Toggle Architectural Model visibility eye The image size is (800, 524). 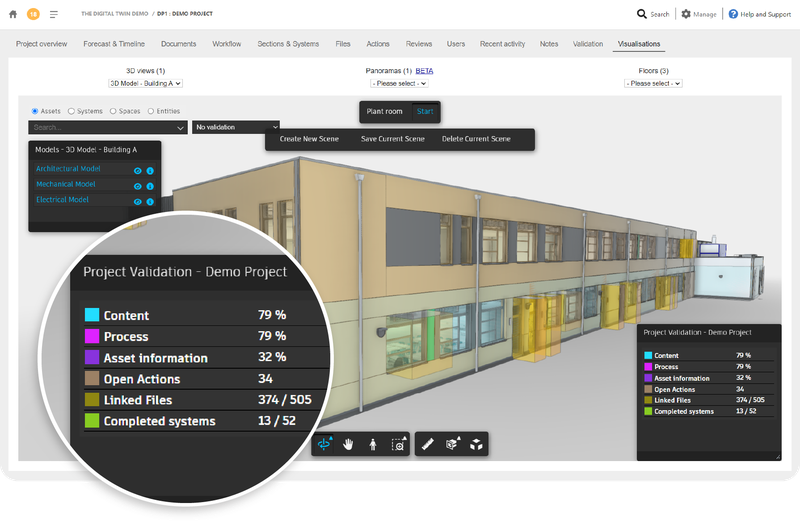coord(137,171)
